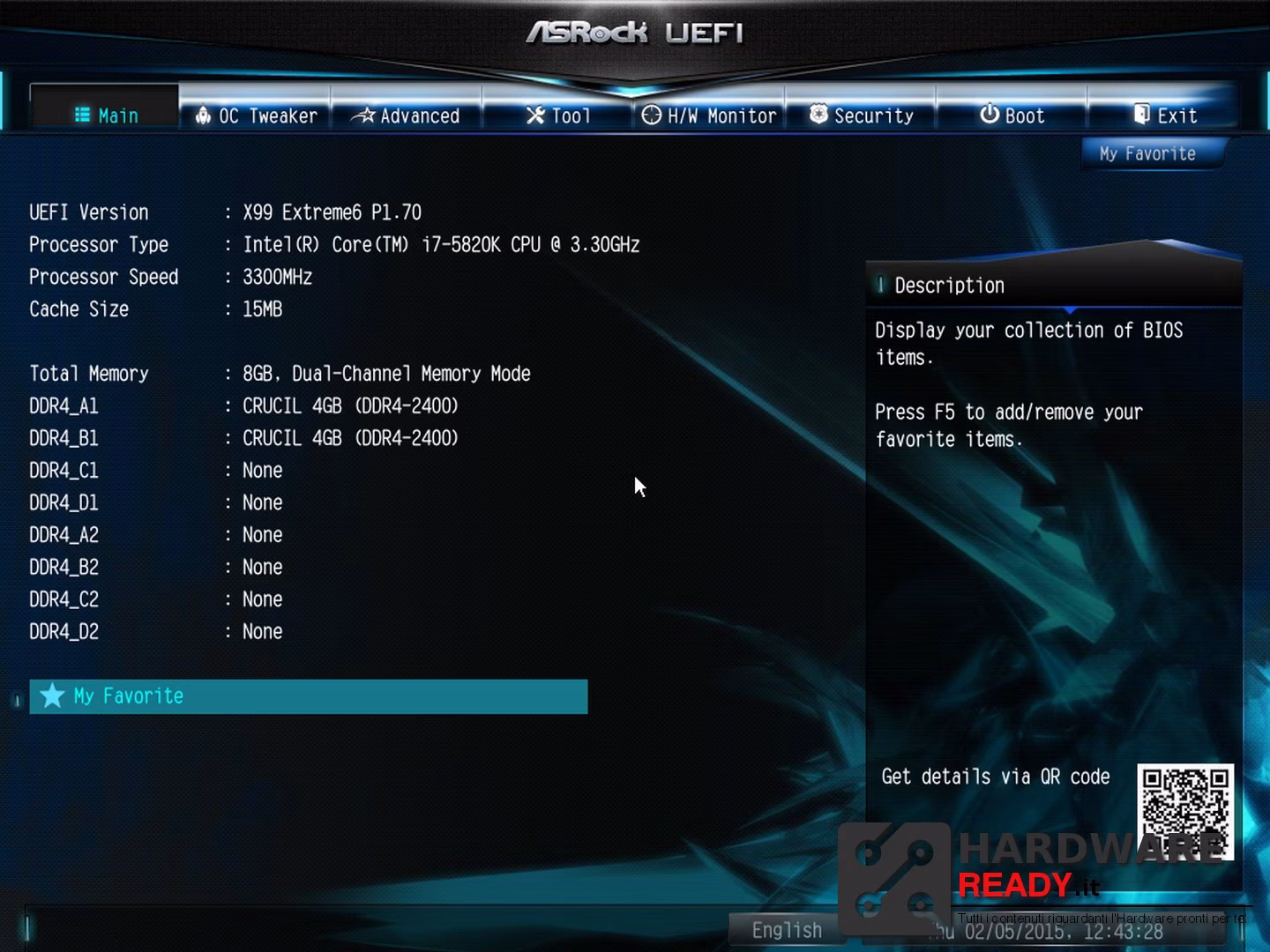This screenshot has width=1270, height=952.
Task: Click the H/W Monitor gauge icon
Action: (x=652, y=115)
